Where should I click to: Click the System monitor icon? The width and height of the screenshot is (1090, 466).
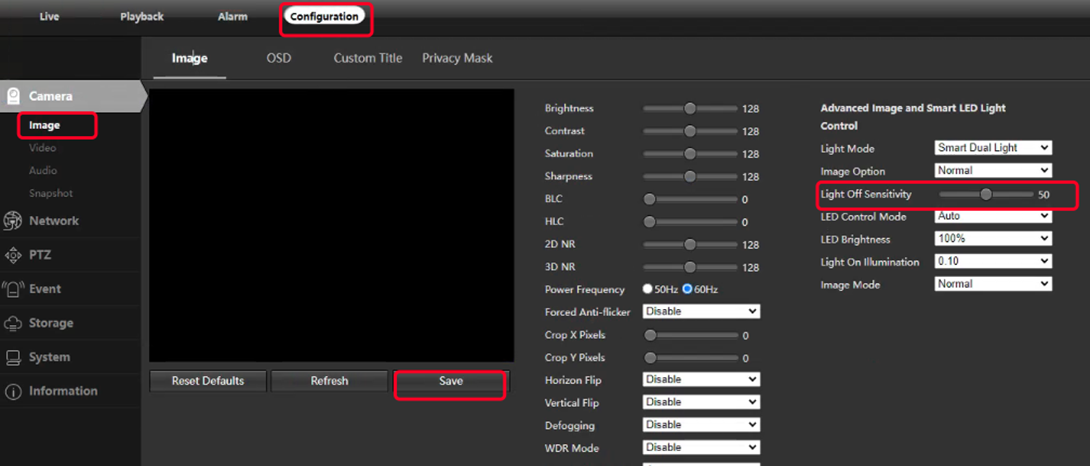click(x=13, y=357)
